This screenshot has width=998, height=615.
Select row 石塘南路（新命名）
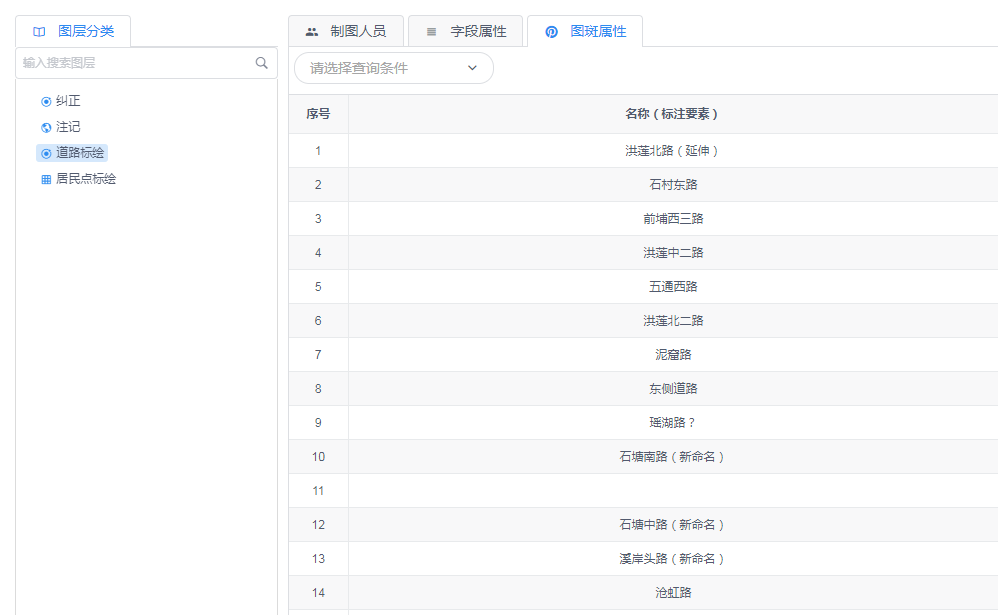click(643, 456)
